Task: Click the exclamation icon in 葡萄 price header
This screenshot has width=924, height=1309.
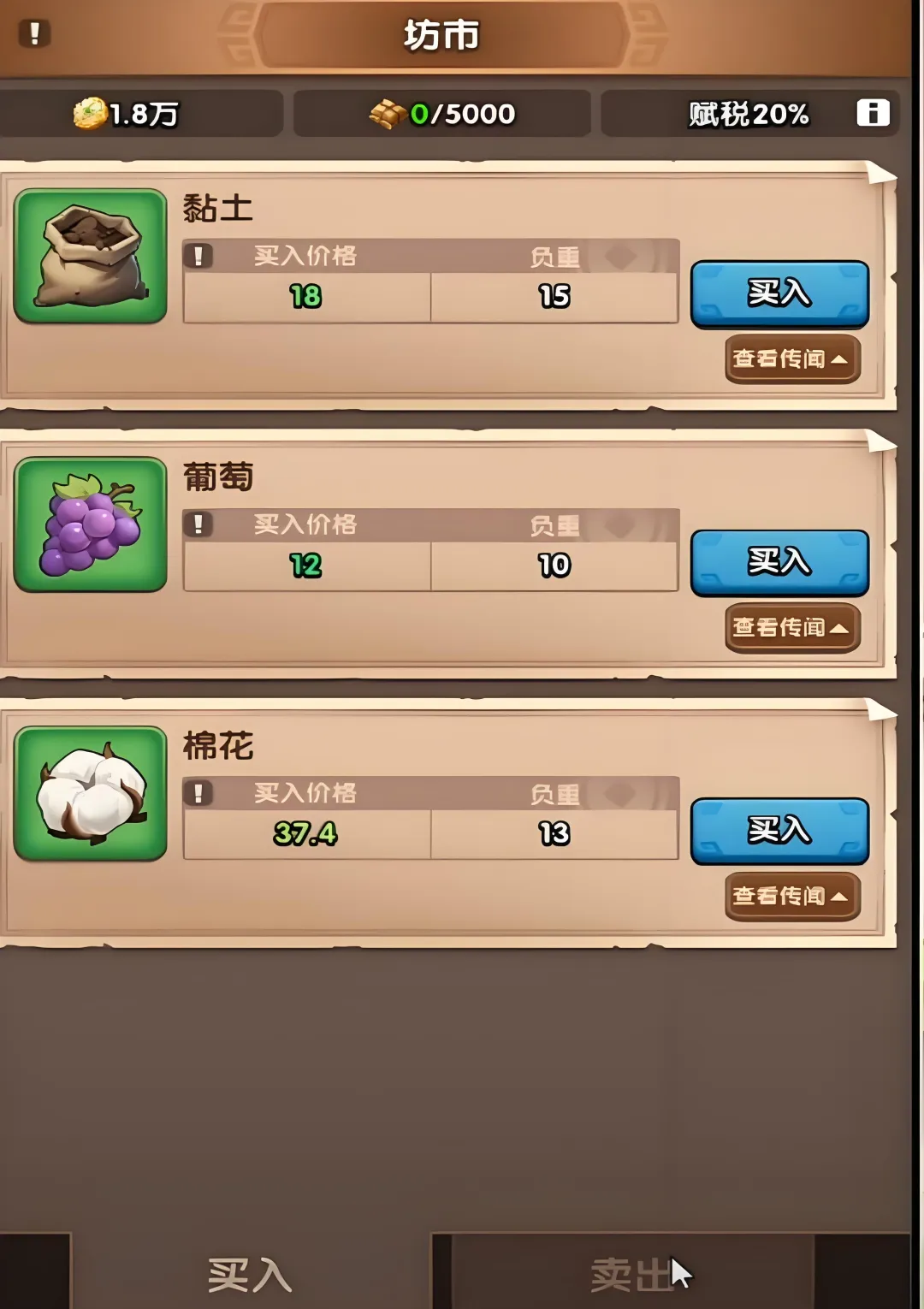Action: 198,524
